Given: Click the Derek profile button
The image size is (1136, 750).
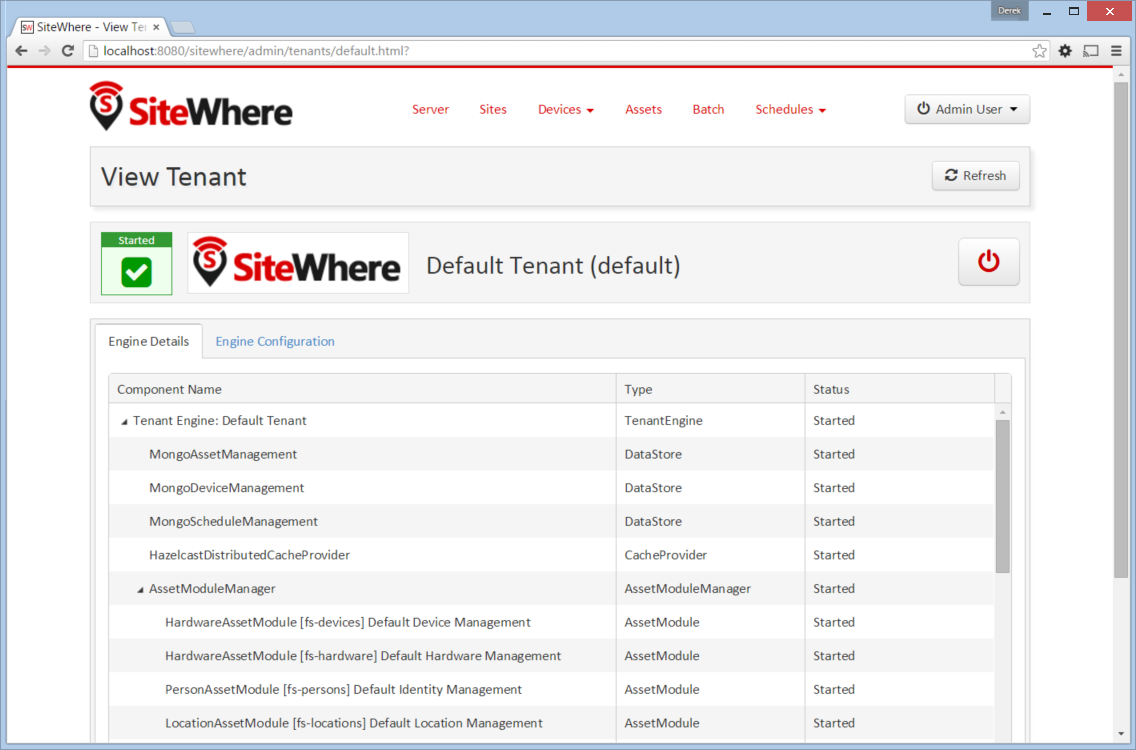Looking at the screenshot, I should (x=1009, y=11).
